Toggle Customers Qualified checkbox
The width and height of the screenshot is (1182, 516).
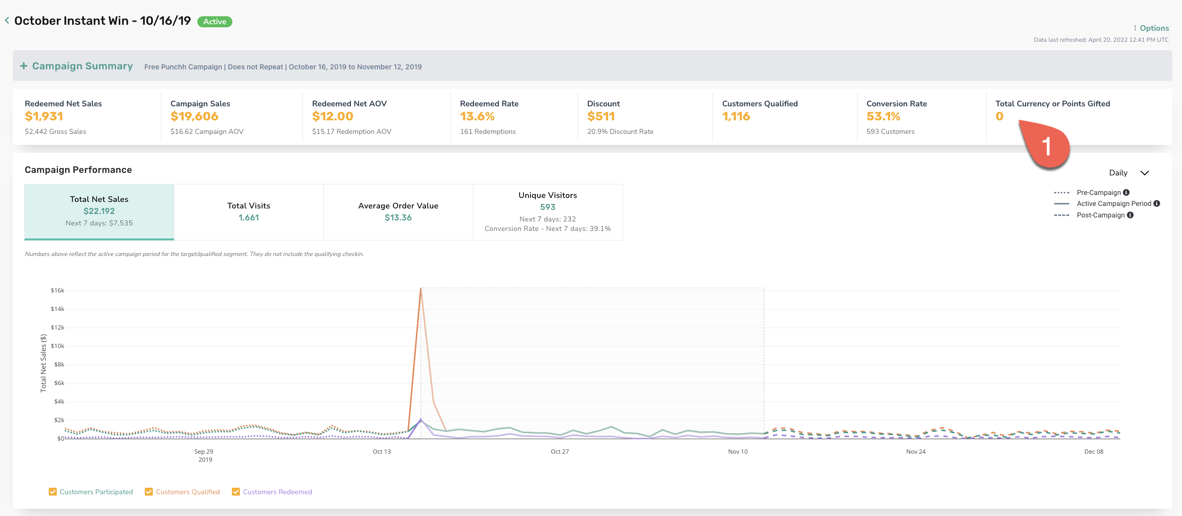click(149, 492)
